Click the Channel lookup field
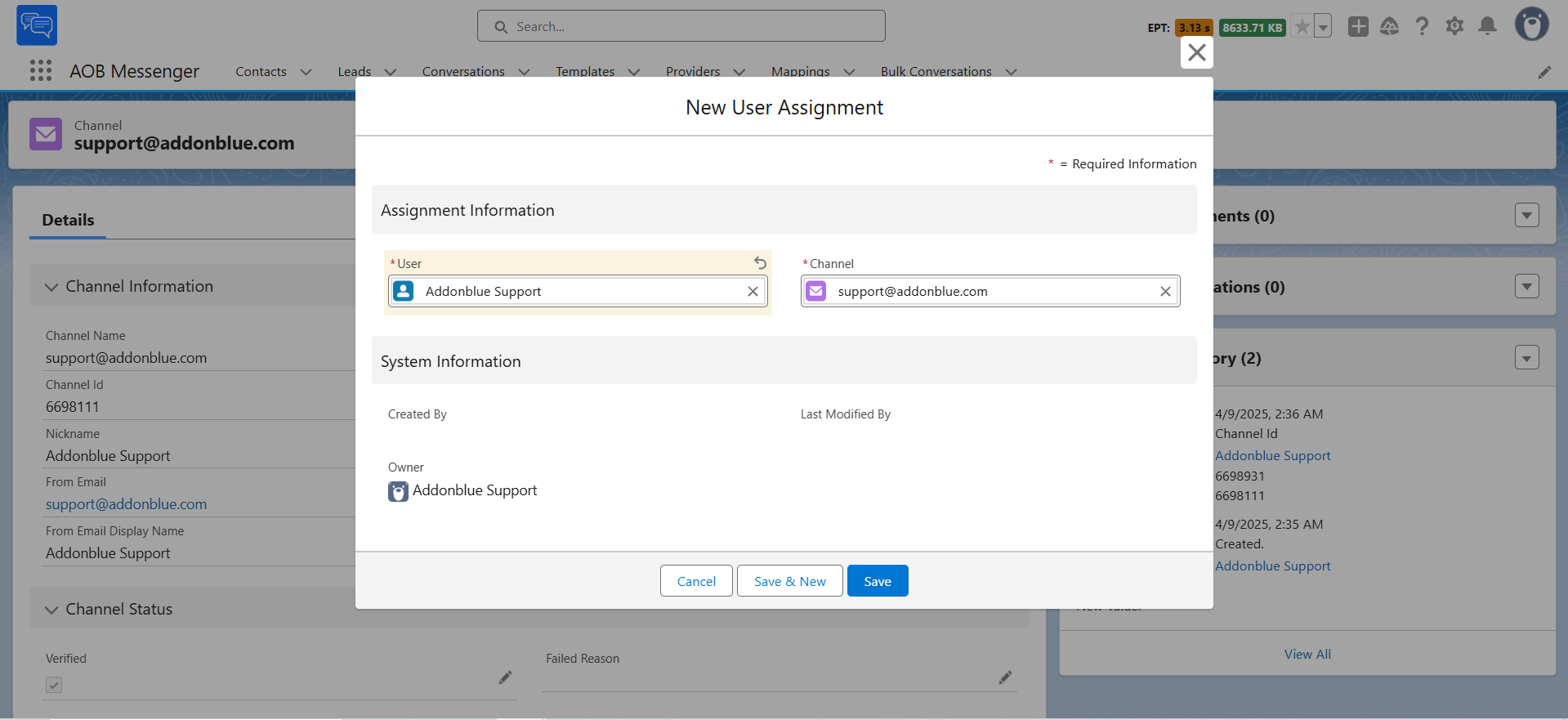 click(990, 292)
